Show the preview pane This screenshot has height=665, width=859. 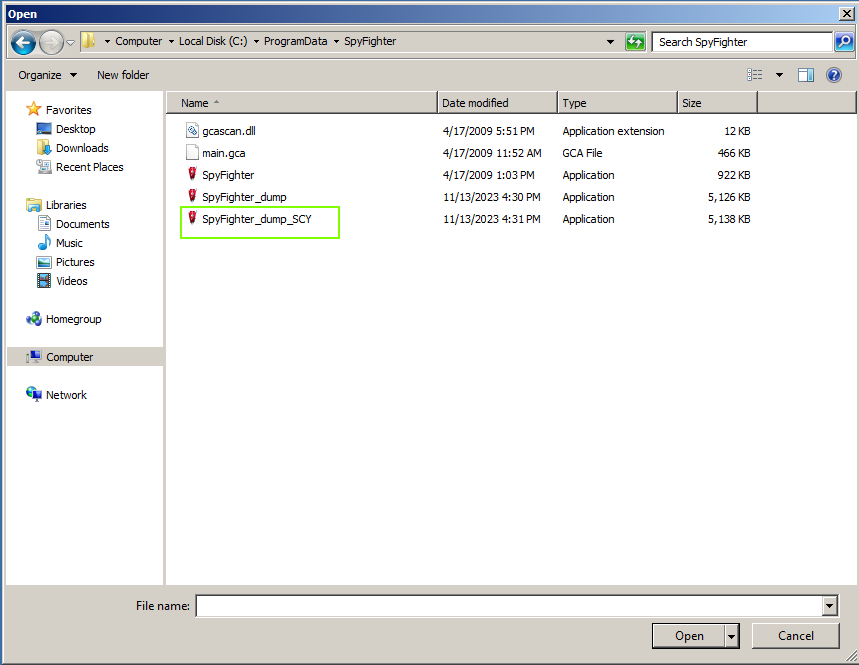pyautogui.click(x=806, y=75)
